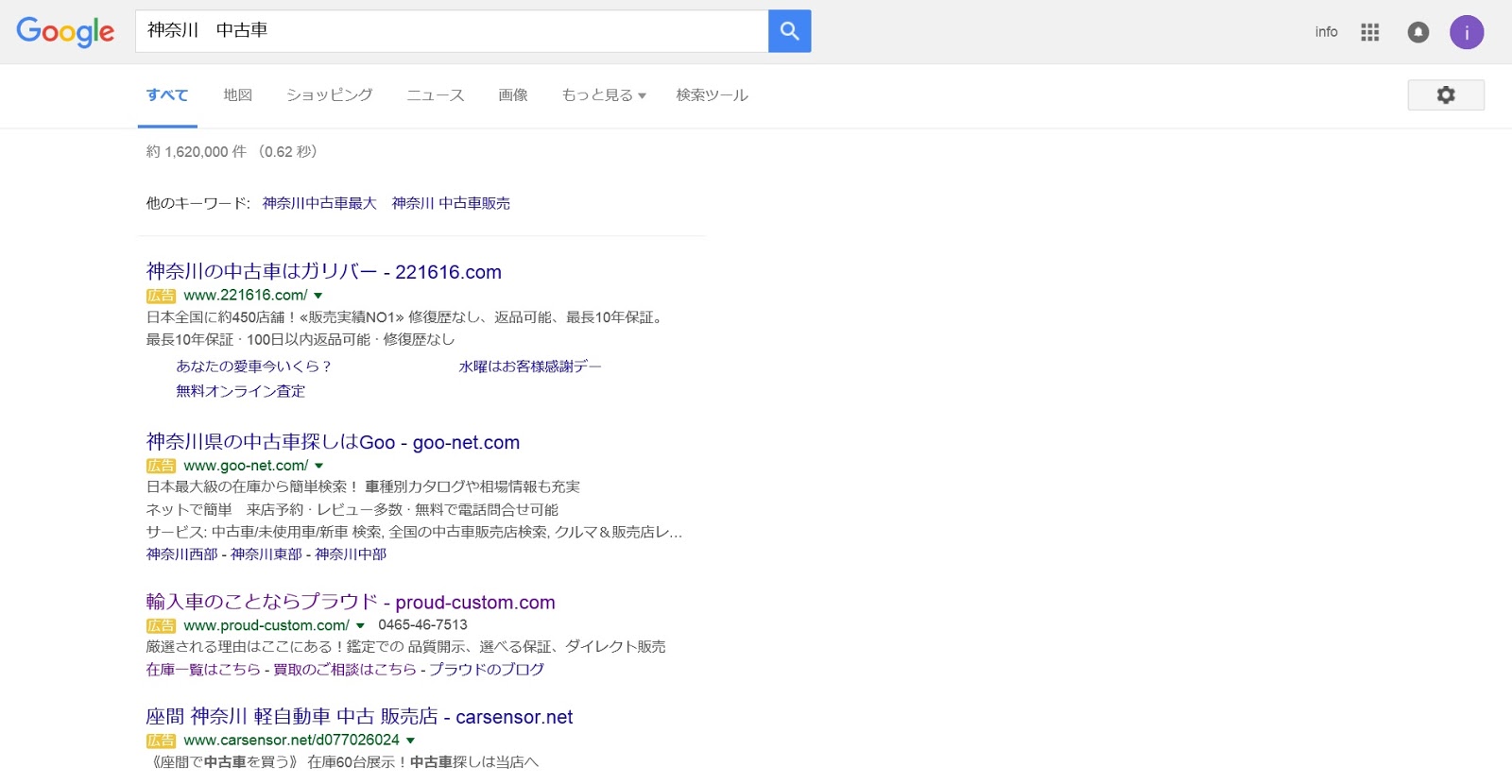This screenshot has height=784, width=1512.
Task: Expand the arrow next to www.221616.com/
Action: [x=318, y=296]
